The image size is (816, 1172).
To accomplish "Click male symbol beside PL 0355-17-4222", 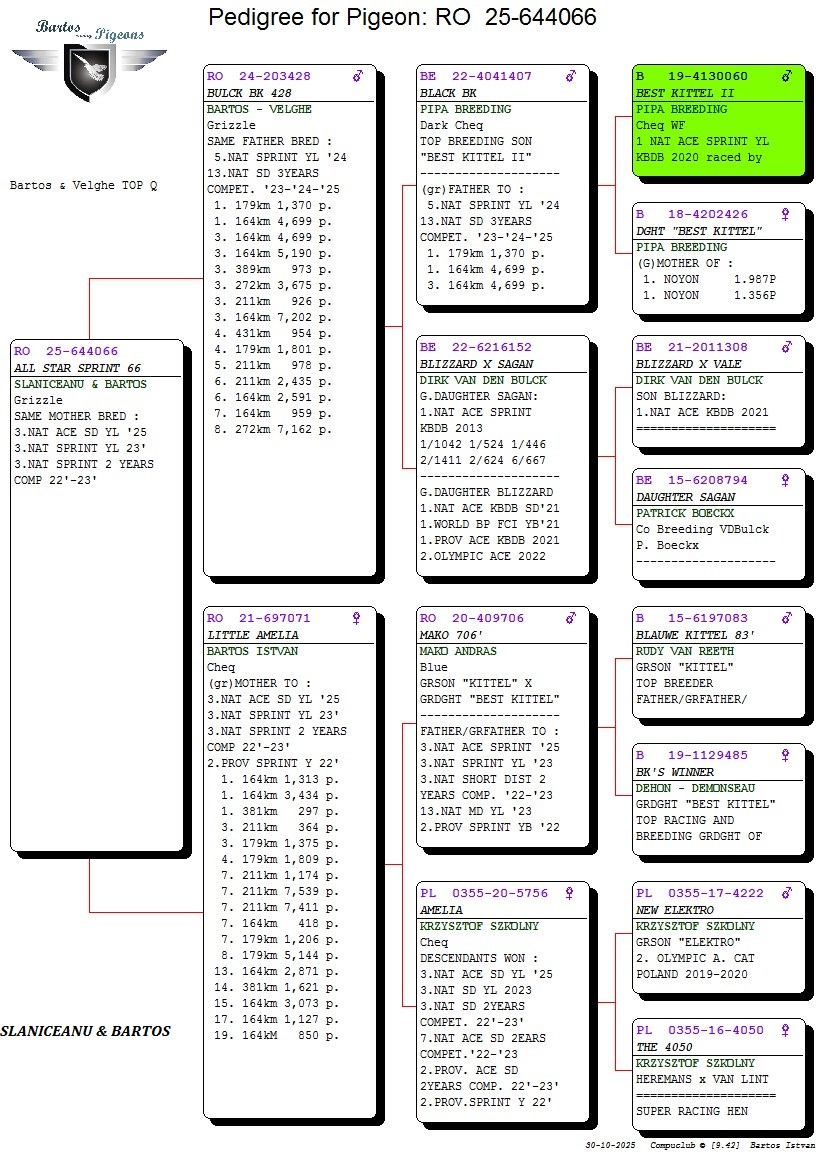I will [787, 894].
